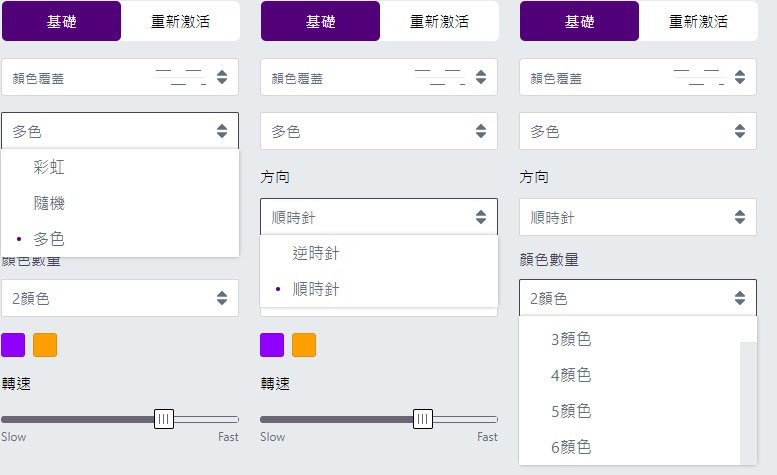Switch to 重新激活 tab in right panel
777x475 pixels.
coord(698,21)
